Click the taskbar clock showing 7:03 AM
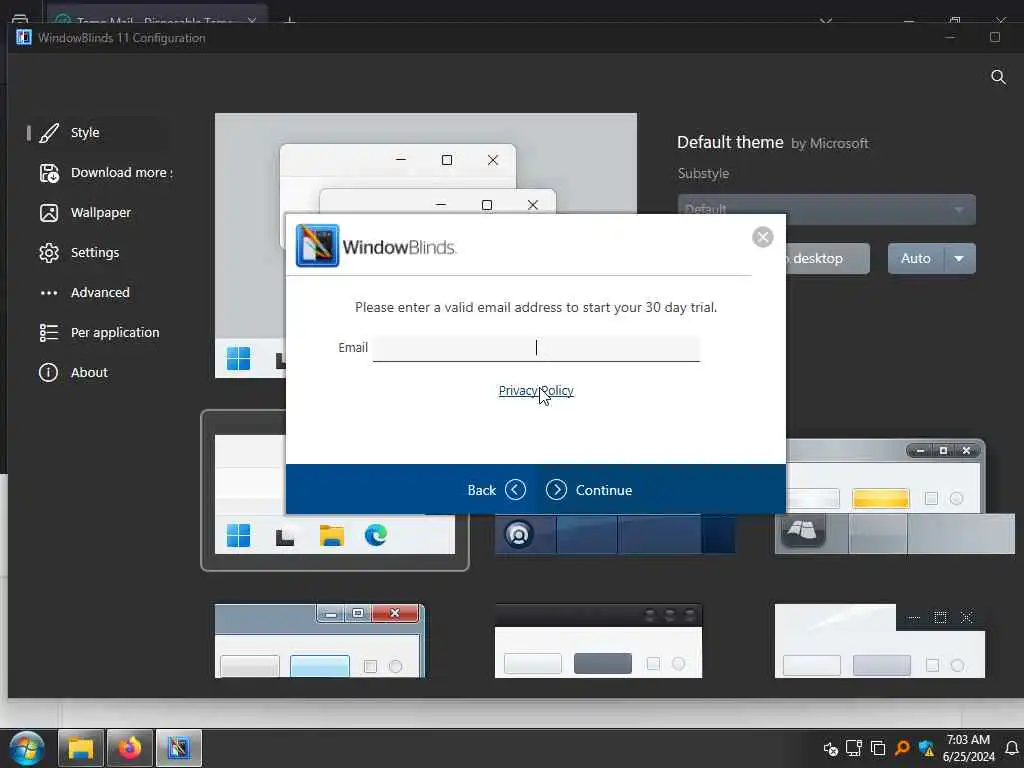Viewport: 1024px width, 768px height. (x=968, y=748)
